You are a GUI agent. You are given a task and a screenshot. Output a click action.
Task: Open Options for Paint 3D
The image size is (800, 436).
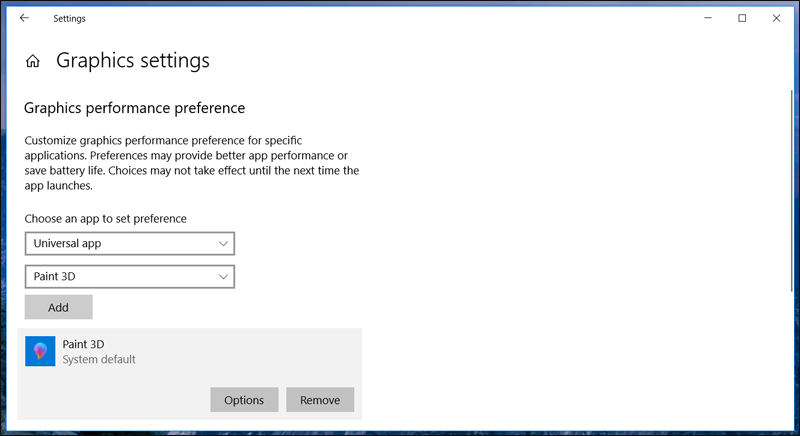pyautogui.click(x=244, y=400)
